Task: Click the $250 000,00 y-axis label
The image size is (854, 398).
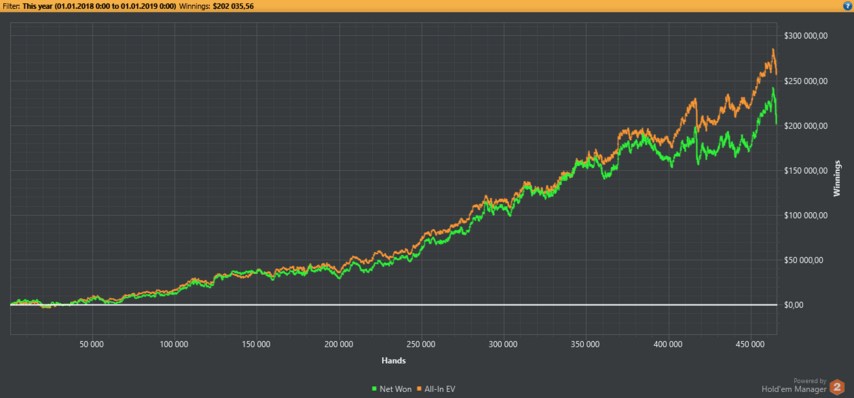Action: pos(806,81)
